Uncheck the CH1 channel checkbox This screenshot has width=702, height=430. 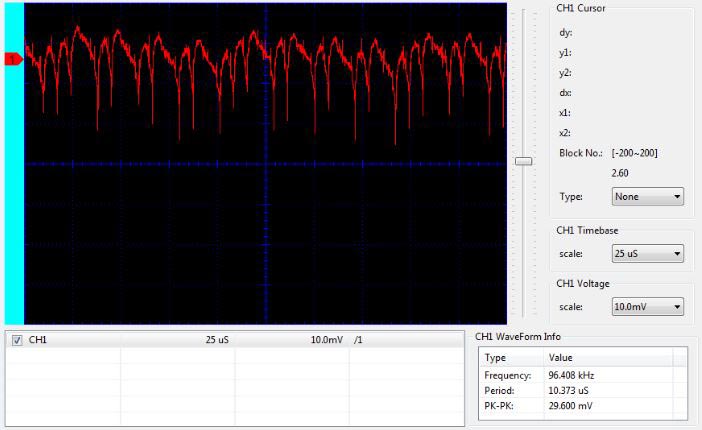[x=17, y=340]
